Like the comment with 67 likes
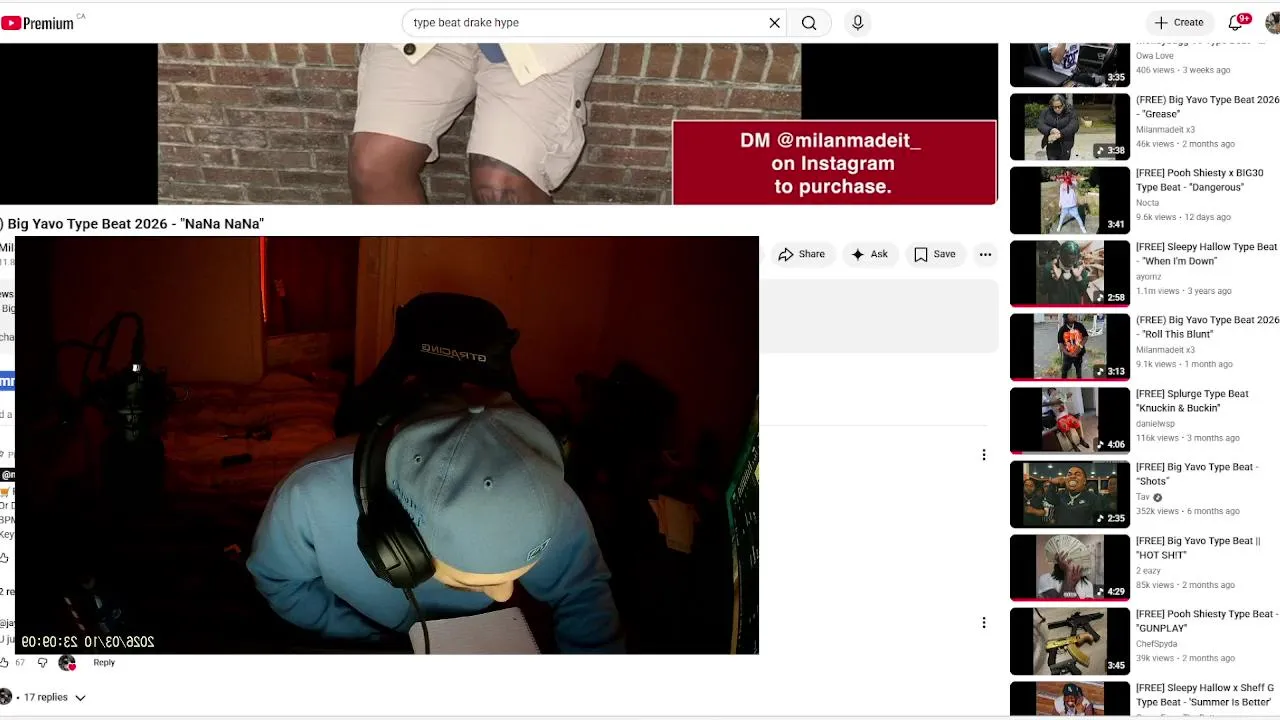 (x=5, y=662)
